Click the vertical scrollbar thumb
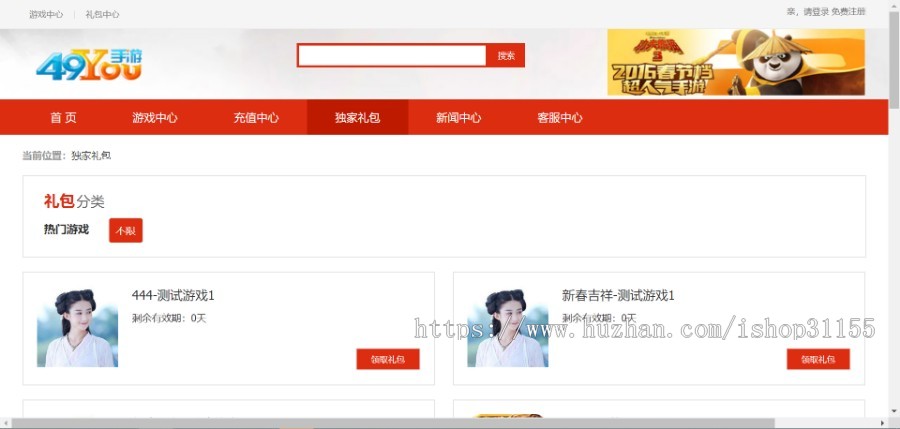This screenshot has height=429, width=900. click(x=894, y=59)
